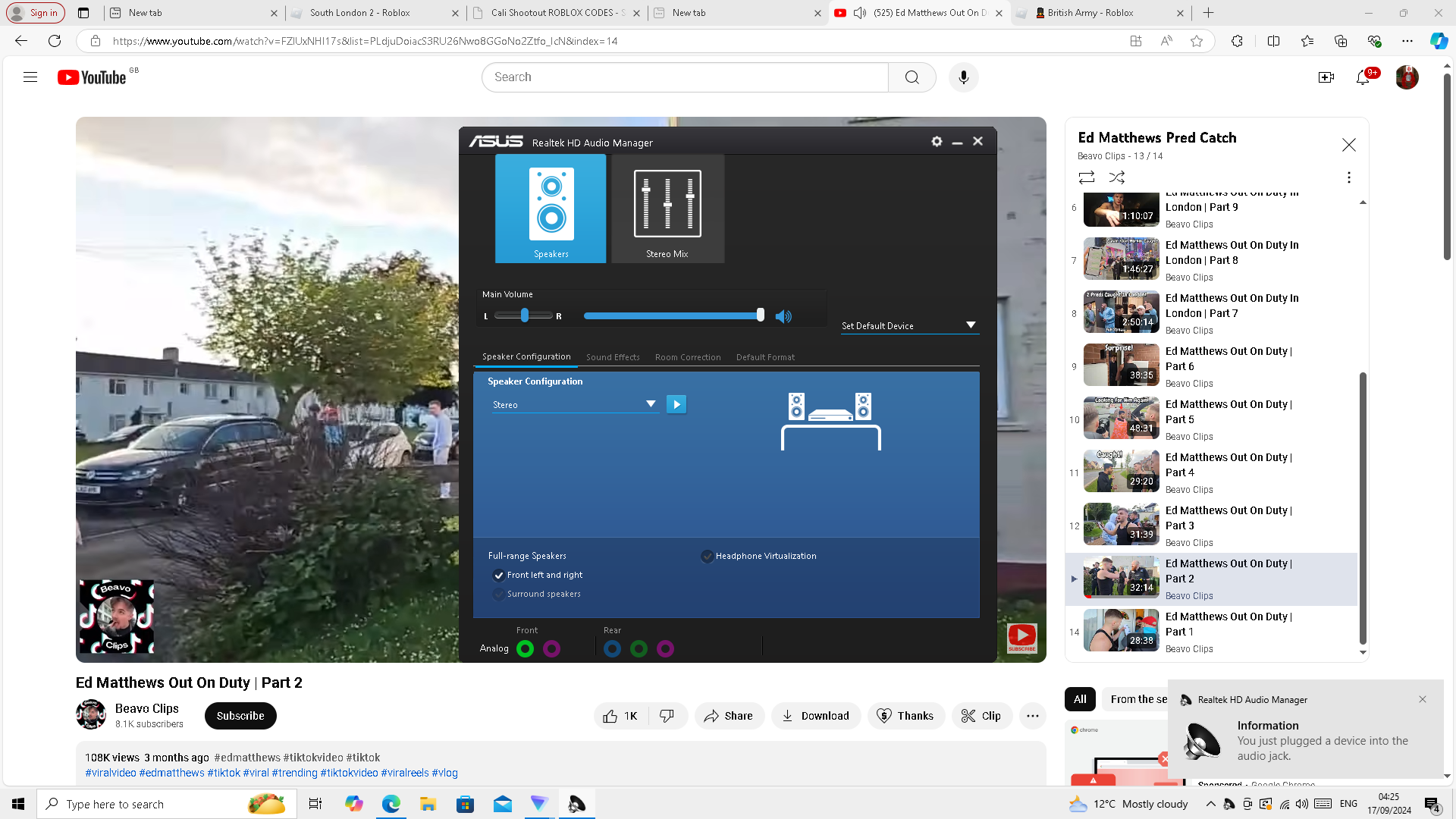Open the Default Format tab
Image resolution: width=1456 pixels, height=819 pixels.
click(765, 357)
